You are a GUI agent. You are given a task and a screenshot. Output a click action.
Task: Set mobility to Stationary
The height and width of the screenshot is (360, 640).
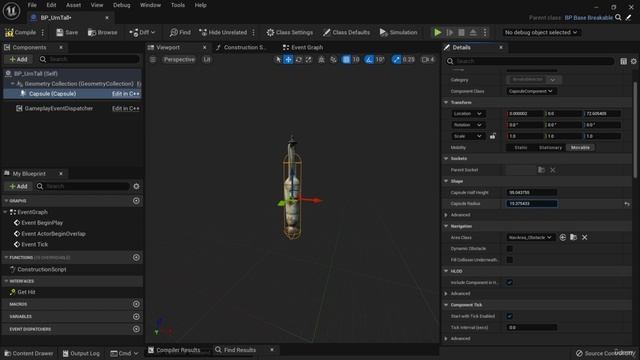point(550,147)
